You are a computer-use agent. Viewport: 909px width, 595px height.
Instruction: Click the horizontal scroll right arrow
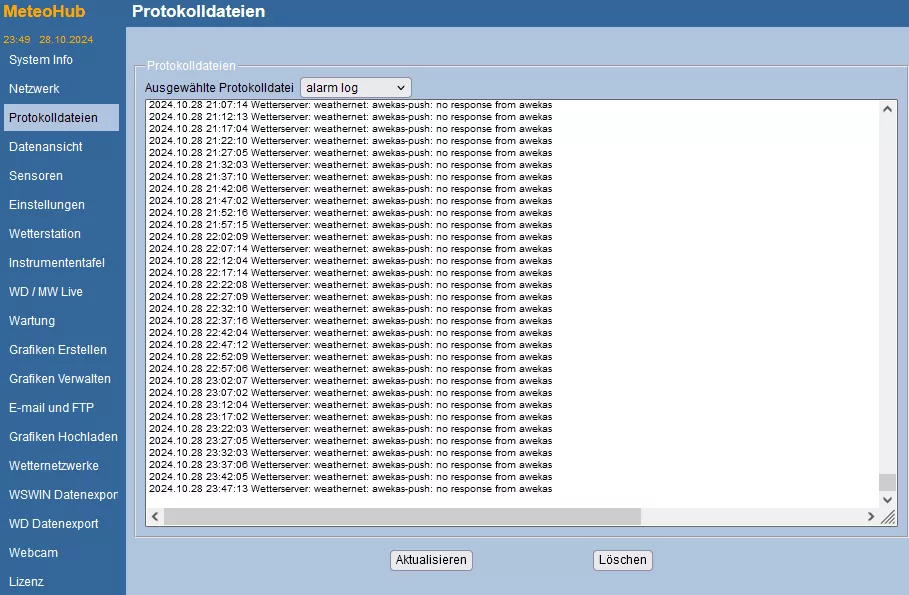(x=871, y=516)
